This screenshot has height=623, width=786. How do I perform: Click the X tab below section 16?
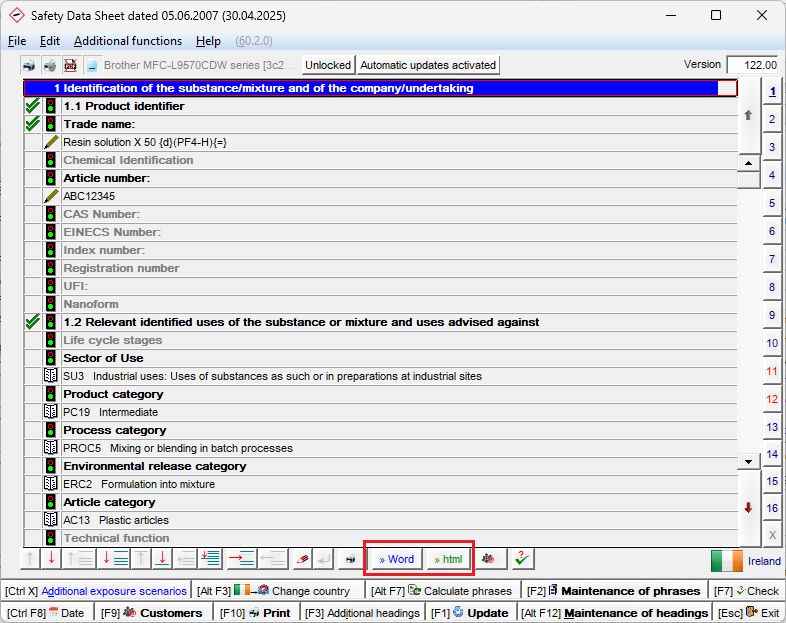772,535
